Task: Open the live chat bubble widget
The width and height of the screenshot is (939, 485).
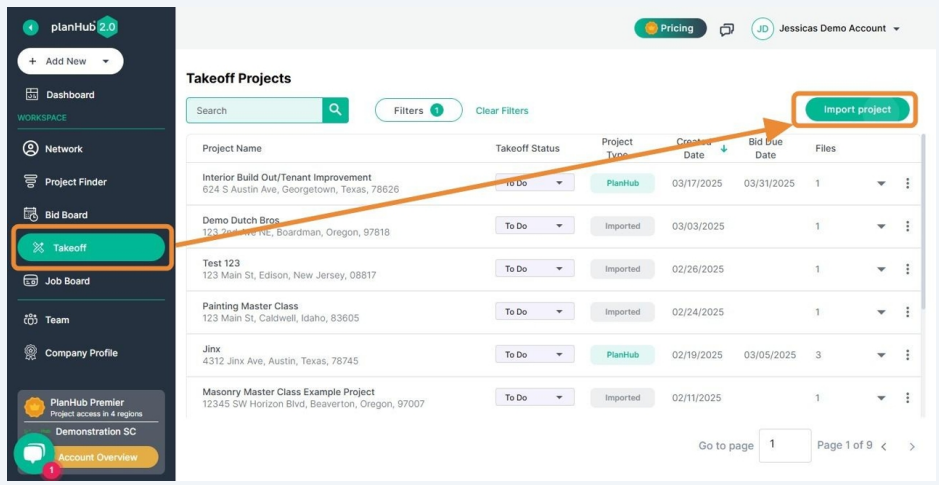Action: 34,453
